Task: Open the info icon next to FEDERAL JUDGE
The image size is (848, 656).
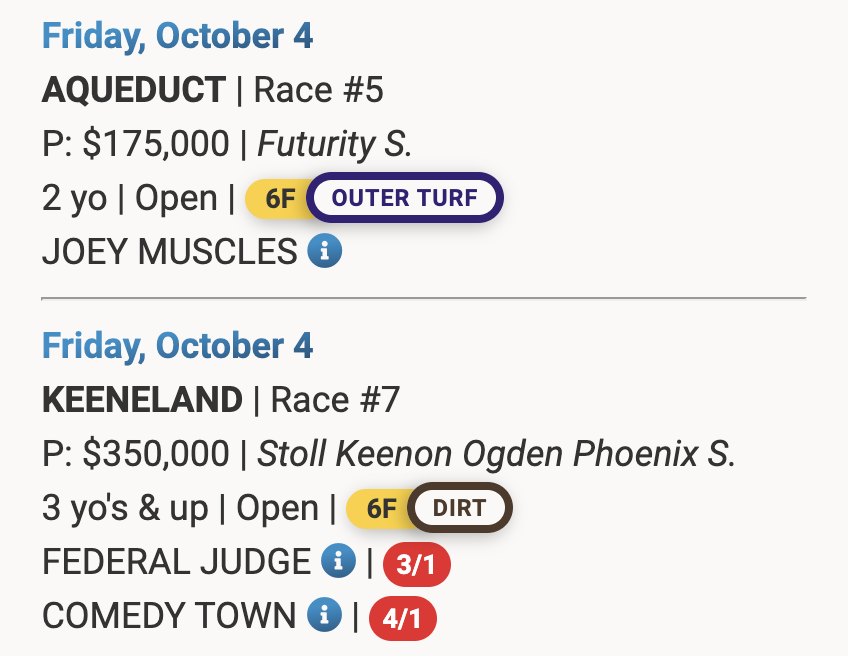Action: coord(338,562)
